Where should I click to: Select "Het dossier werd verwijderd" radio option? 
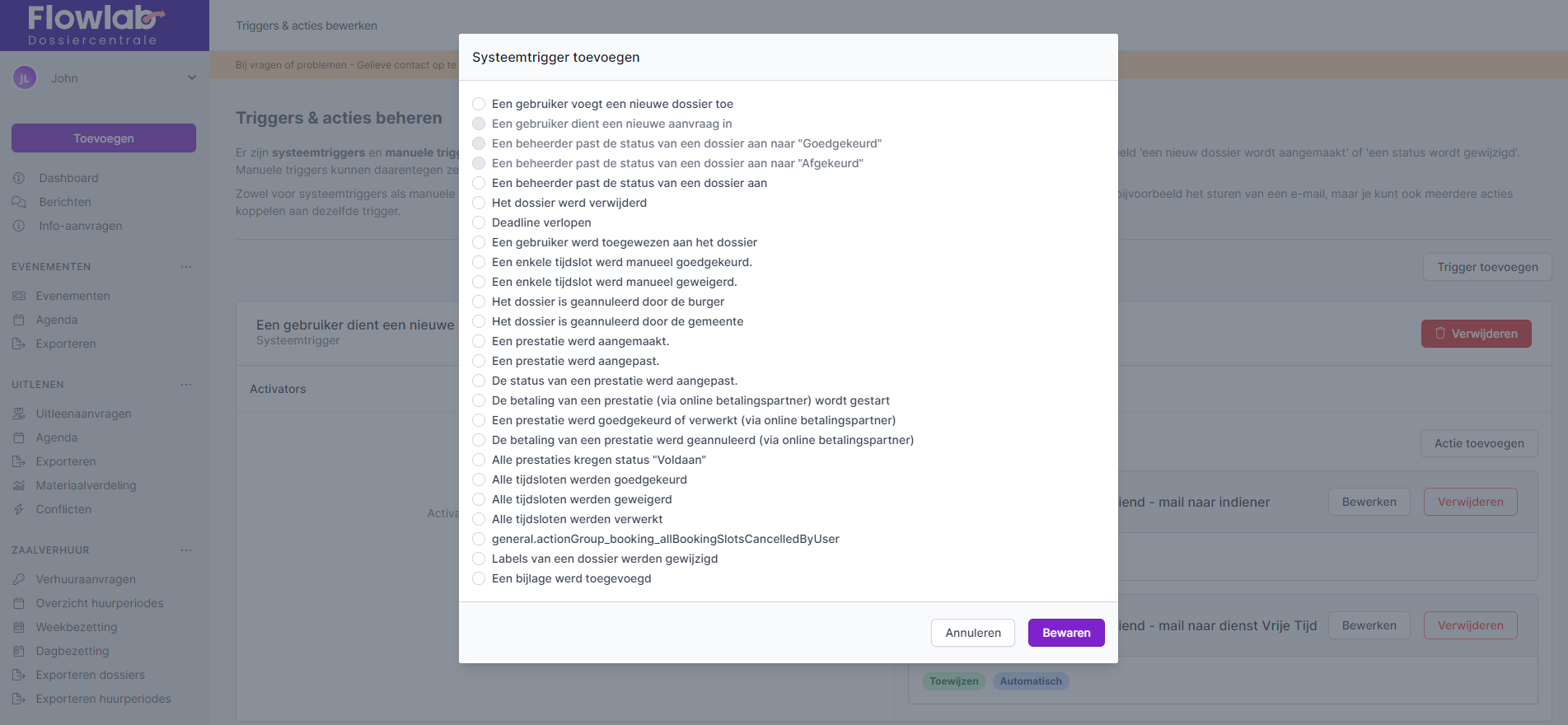pyautogui.click(x=479, y=203)
